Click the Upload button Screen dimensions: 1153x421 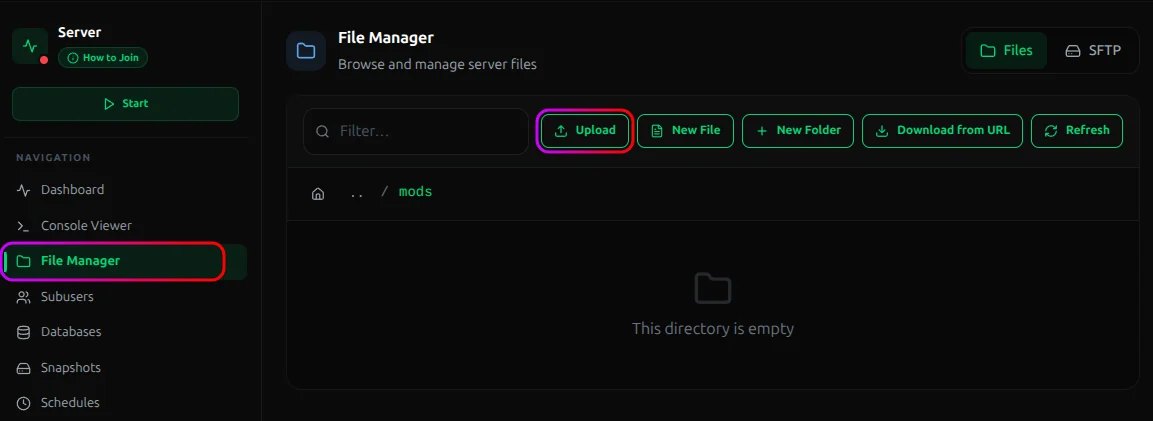coord(585,131)
